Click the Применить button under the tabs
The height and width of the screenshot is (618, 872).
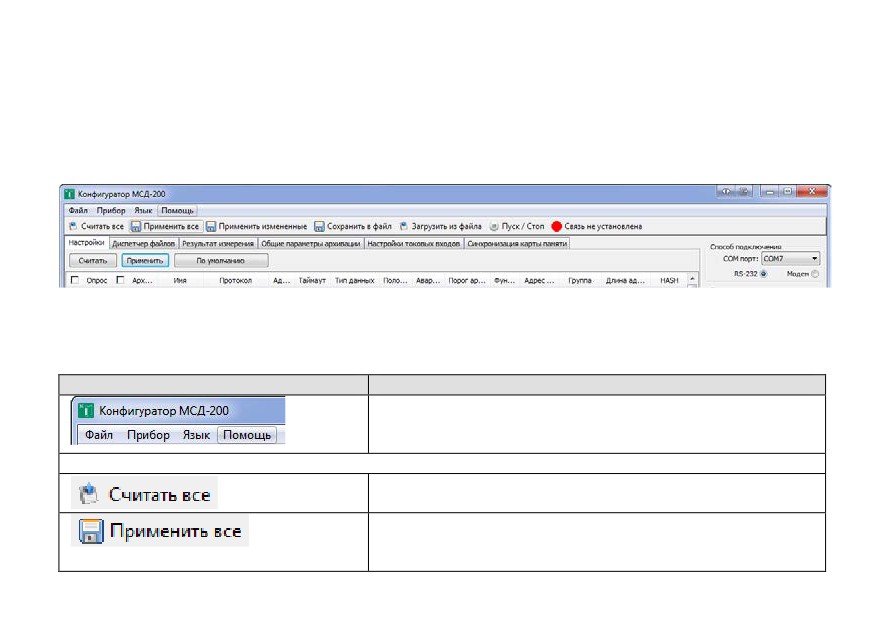145,260
